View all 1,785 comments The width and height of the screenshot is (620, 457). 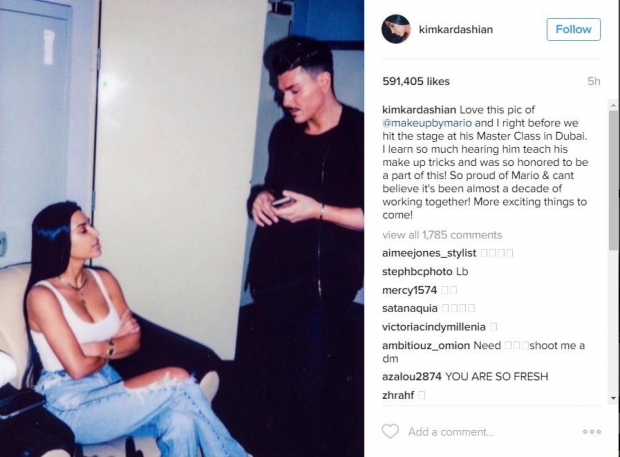coord(442,235)
